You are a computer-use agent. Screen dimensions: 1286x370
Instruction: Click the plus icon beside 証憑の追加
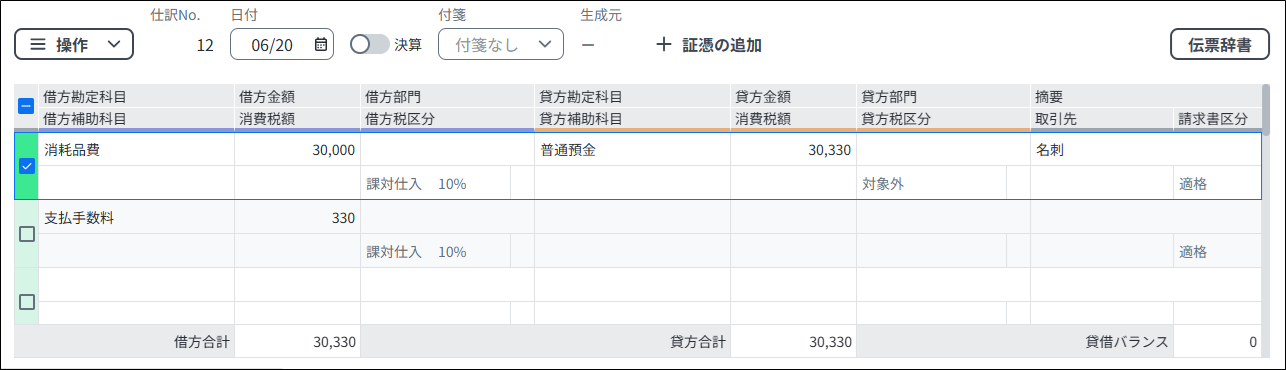(x=663, y=45)
